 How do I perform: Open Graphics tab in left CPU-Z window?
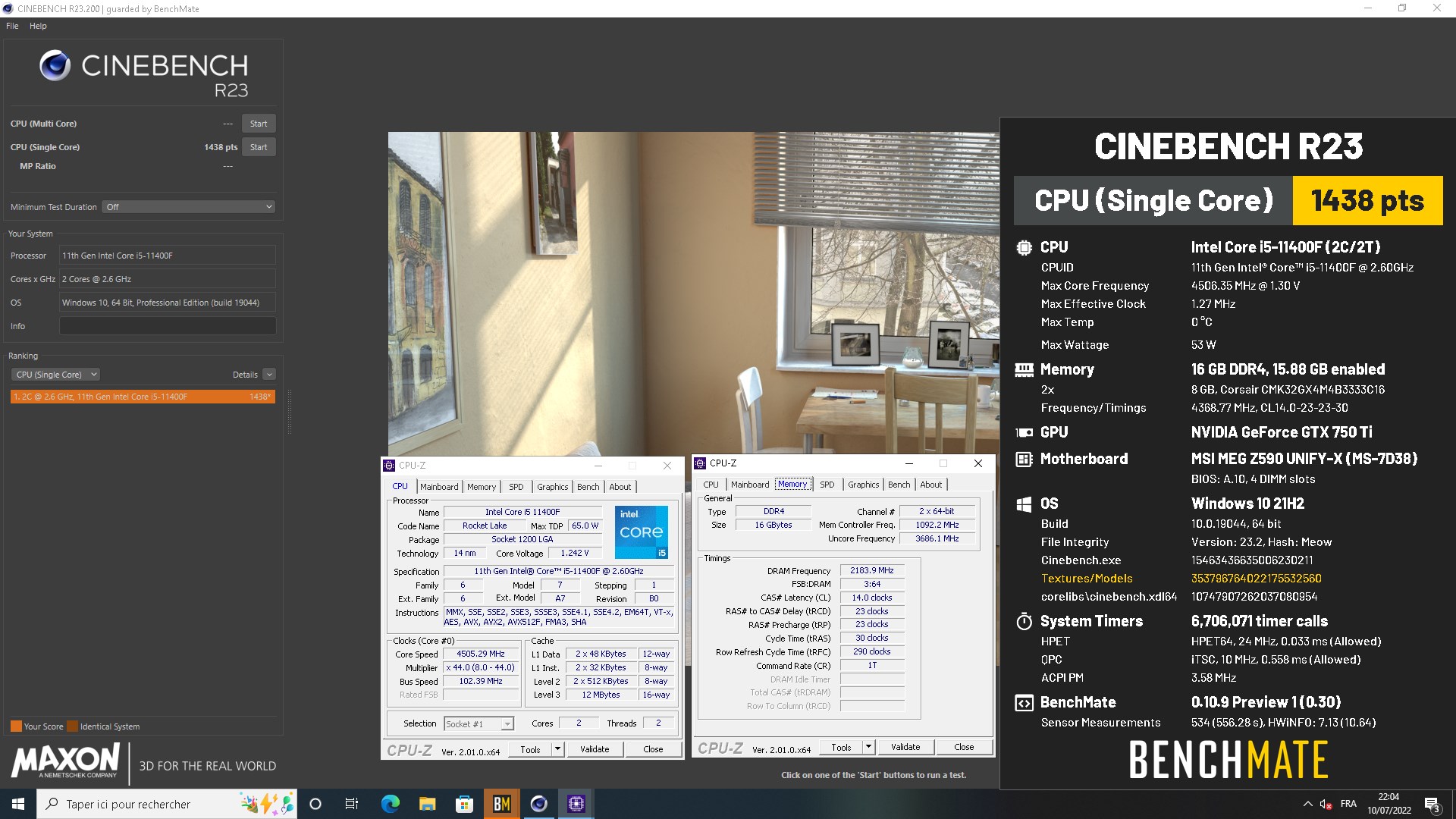pyautogui.click(x=553, y=487)
